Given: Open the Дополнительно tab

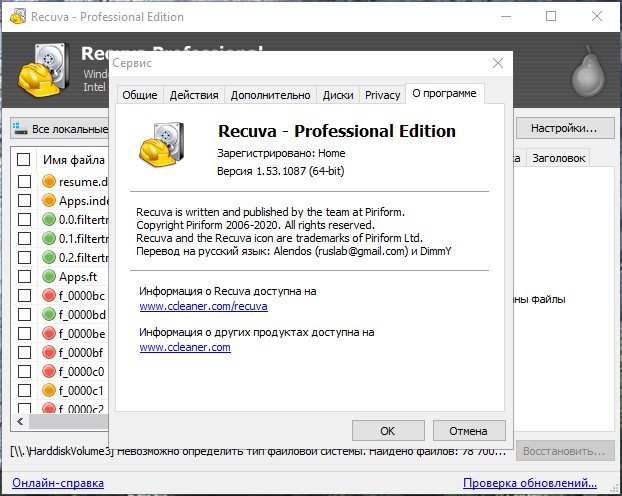Looking at the screenshot, I should click(x=271, y=95).
